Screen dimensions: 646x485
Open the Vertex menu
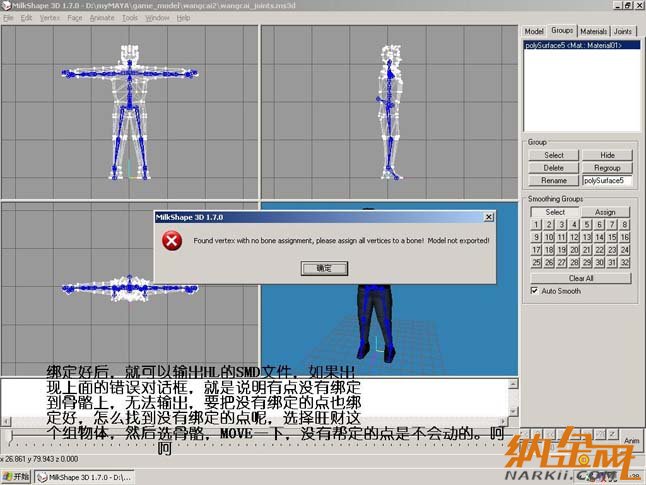point(50,18)
